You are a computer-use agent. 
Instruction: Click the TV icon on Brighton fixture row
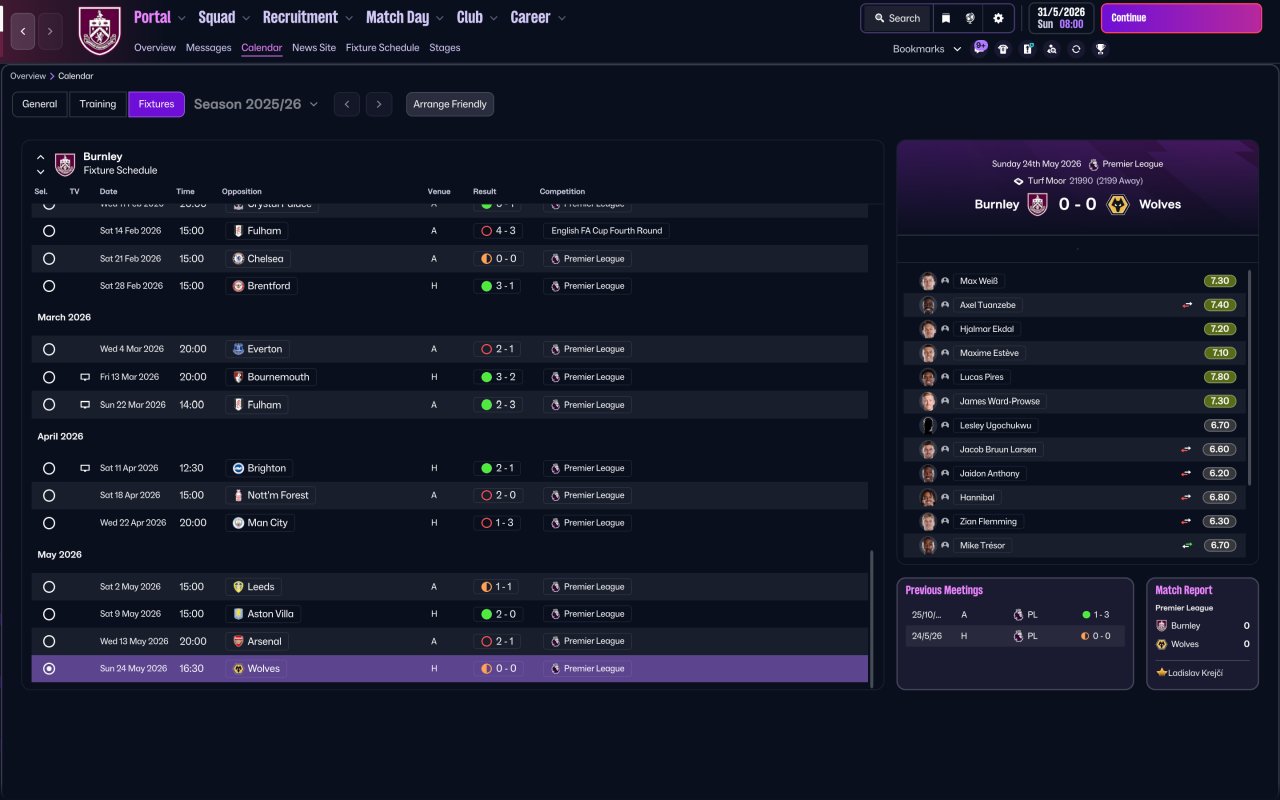[85, 468]
